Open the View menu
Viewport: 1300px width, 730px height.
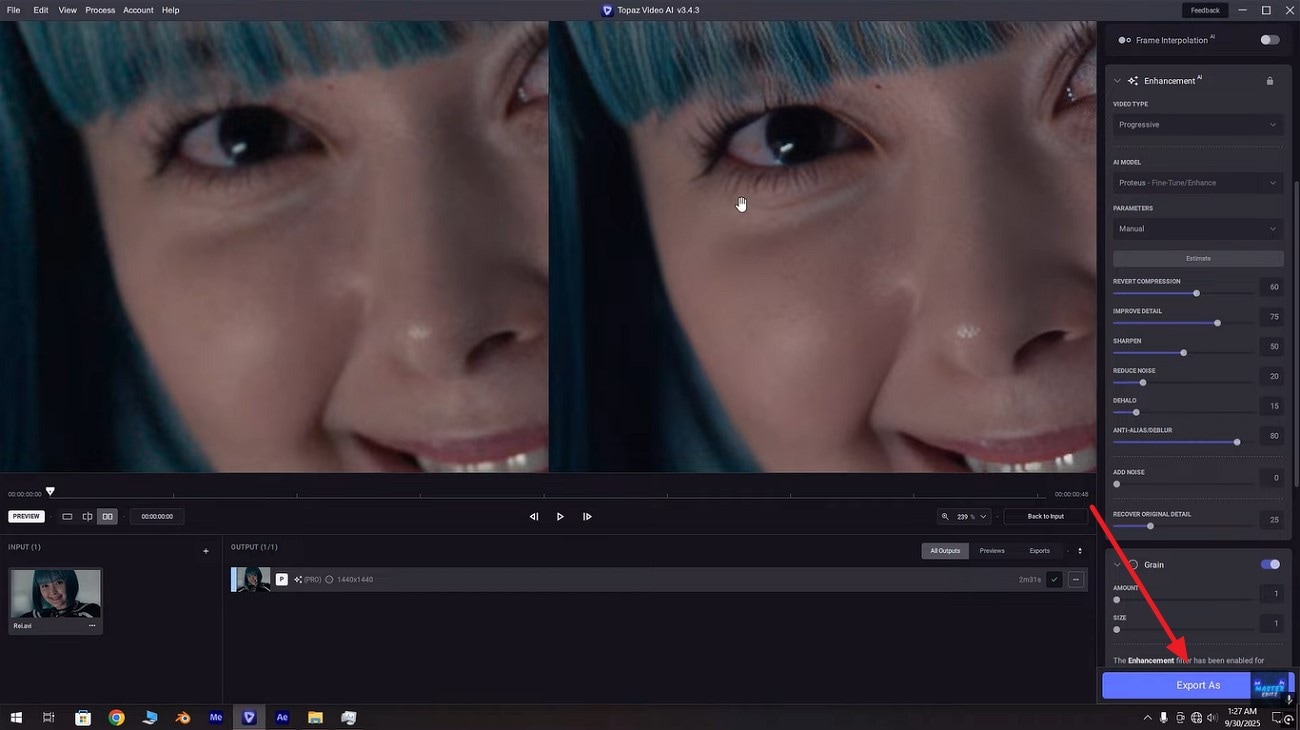[x=68, y=10]
